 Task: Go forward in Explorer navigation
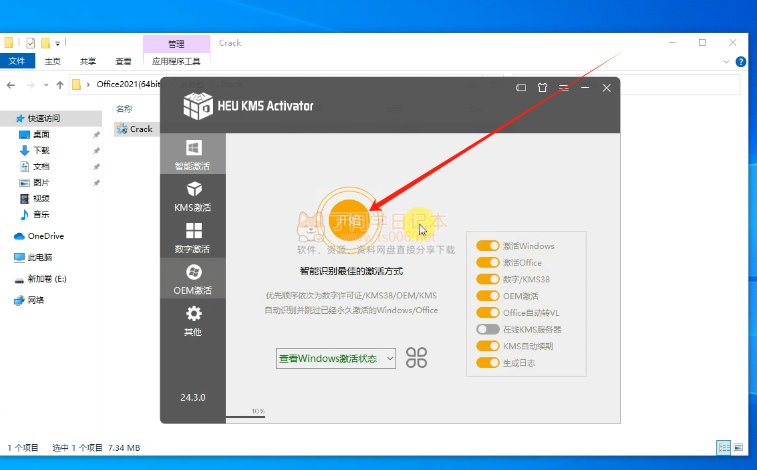[30, 85]
